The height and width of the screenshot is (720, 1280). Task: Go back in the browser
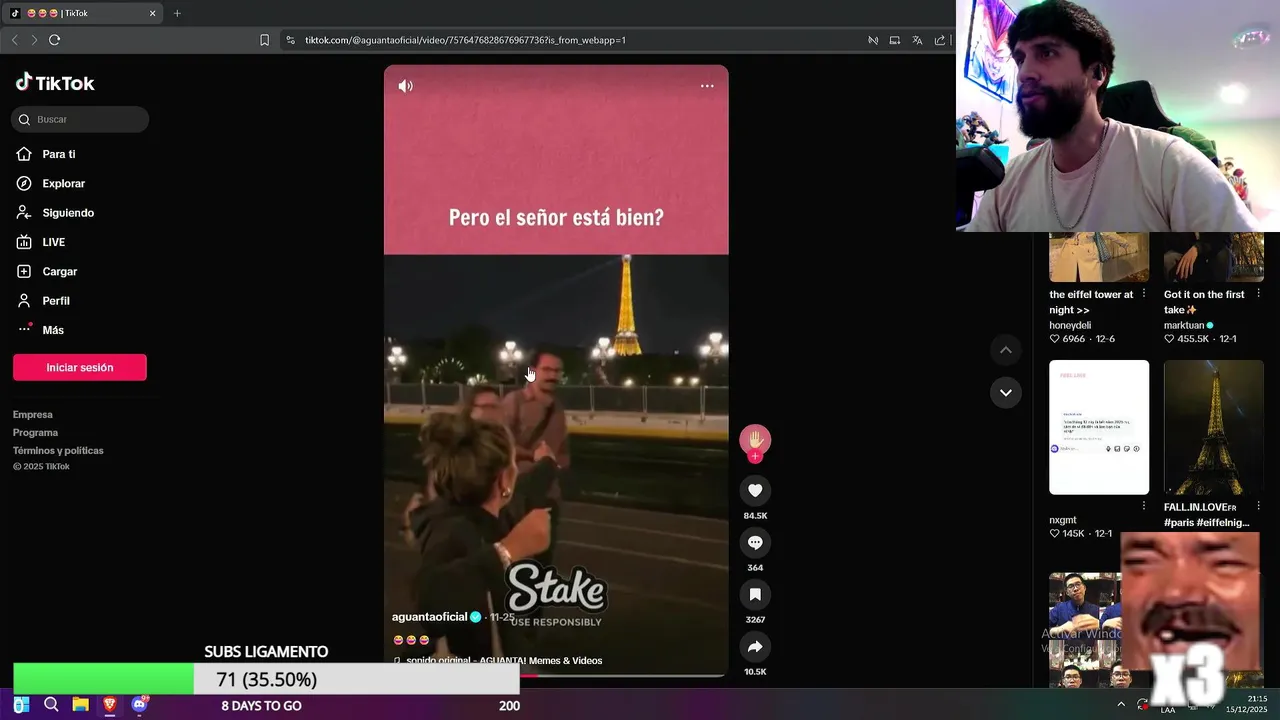pyautogui.click(x=14, y=40)
